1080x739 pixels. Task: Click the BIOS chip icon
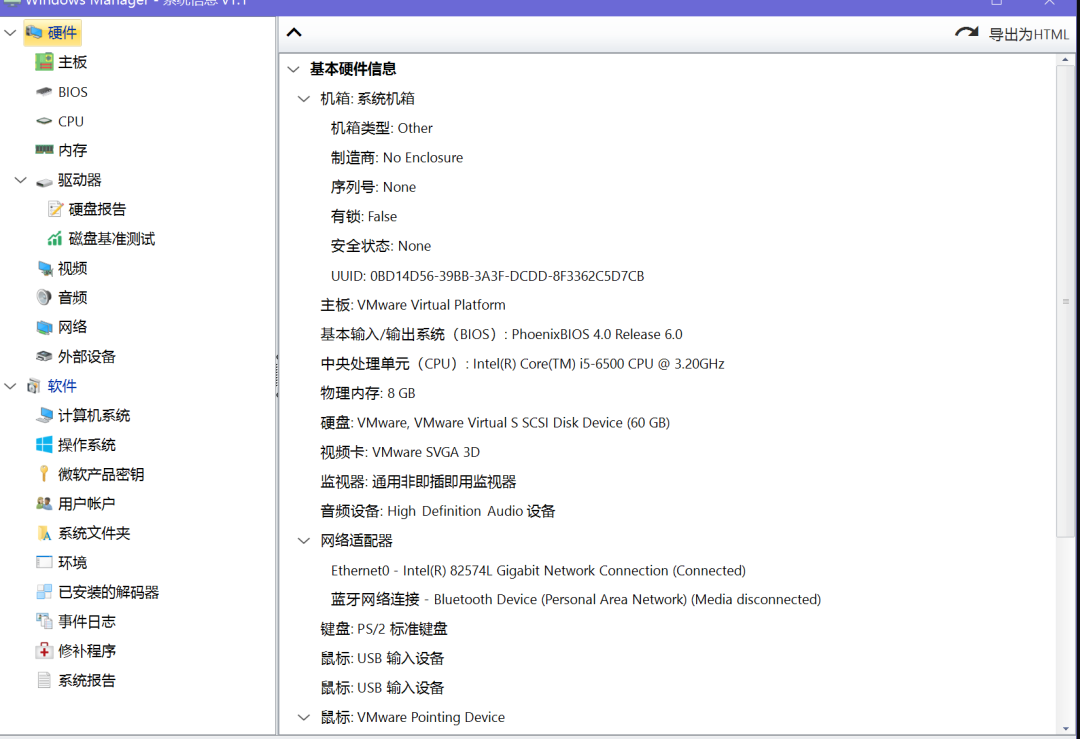(44, 92)
